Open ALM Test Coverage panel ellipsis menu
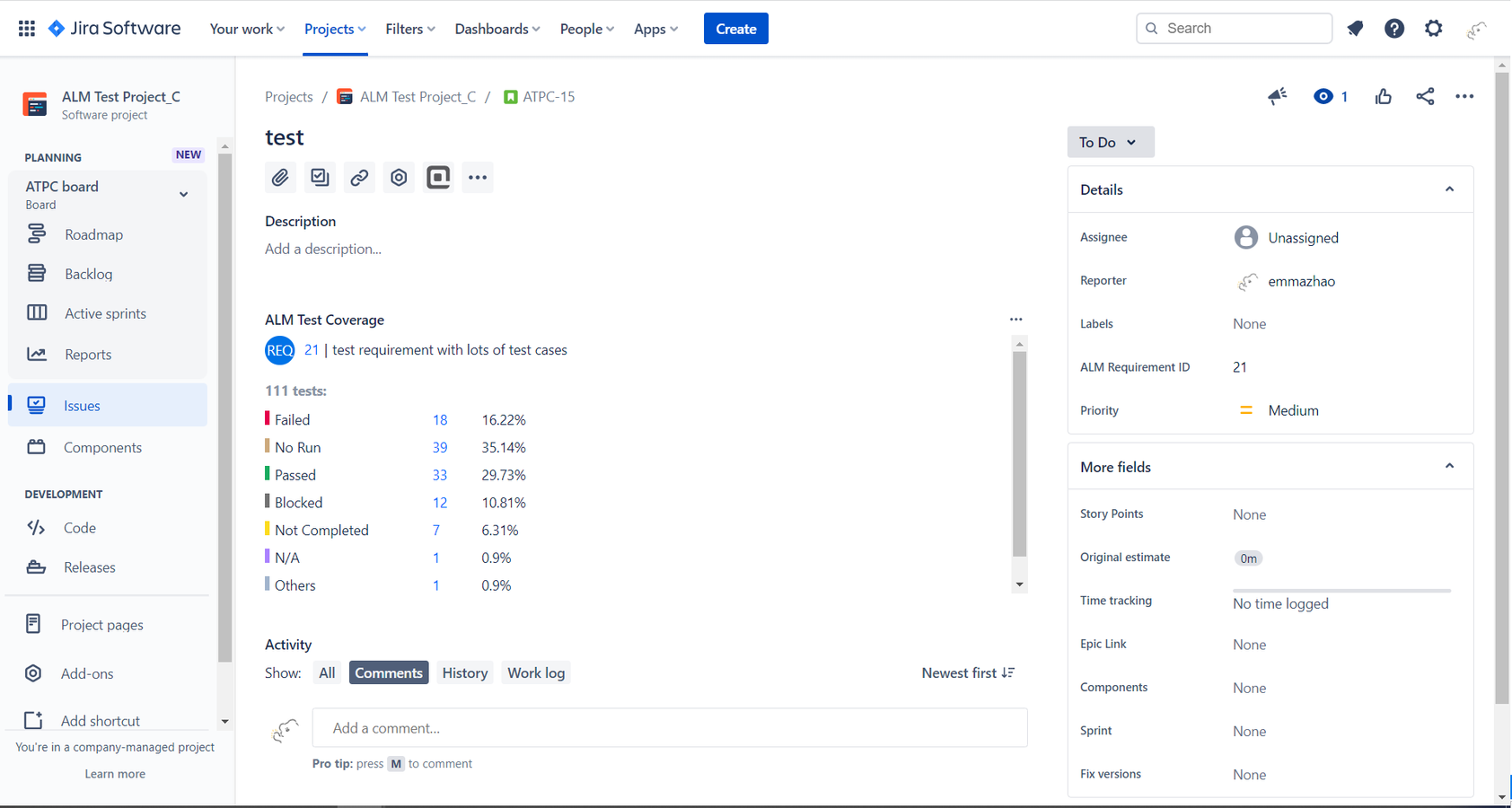 point(1015,320)
